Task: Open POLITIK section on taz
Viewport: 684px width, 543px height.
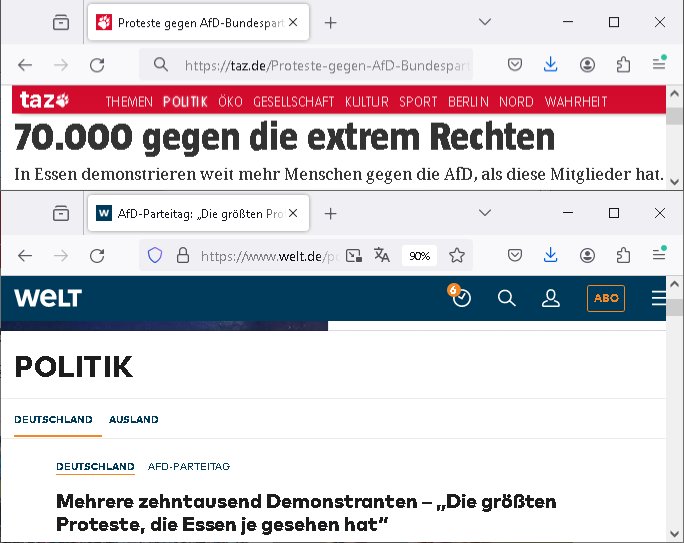Action: click(x=185, y=102)
